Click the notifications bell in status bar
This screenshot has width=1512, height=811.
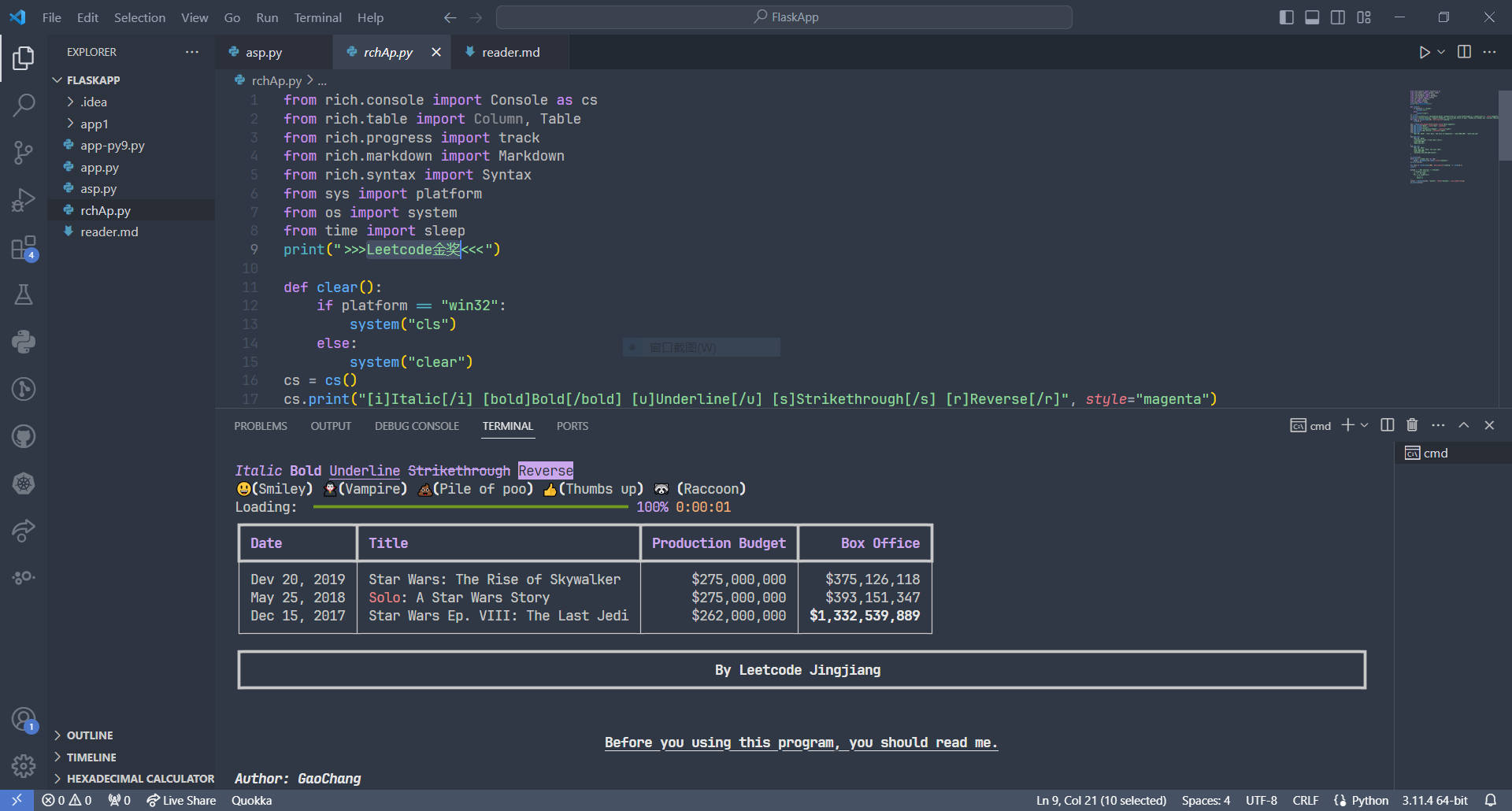(1491, 800)
